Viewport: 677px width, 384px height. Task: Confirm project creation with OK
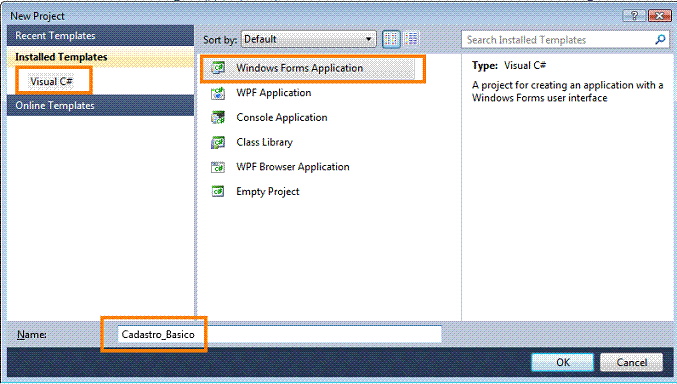563,362
